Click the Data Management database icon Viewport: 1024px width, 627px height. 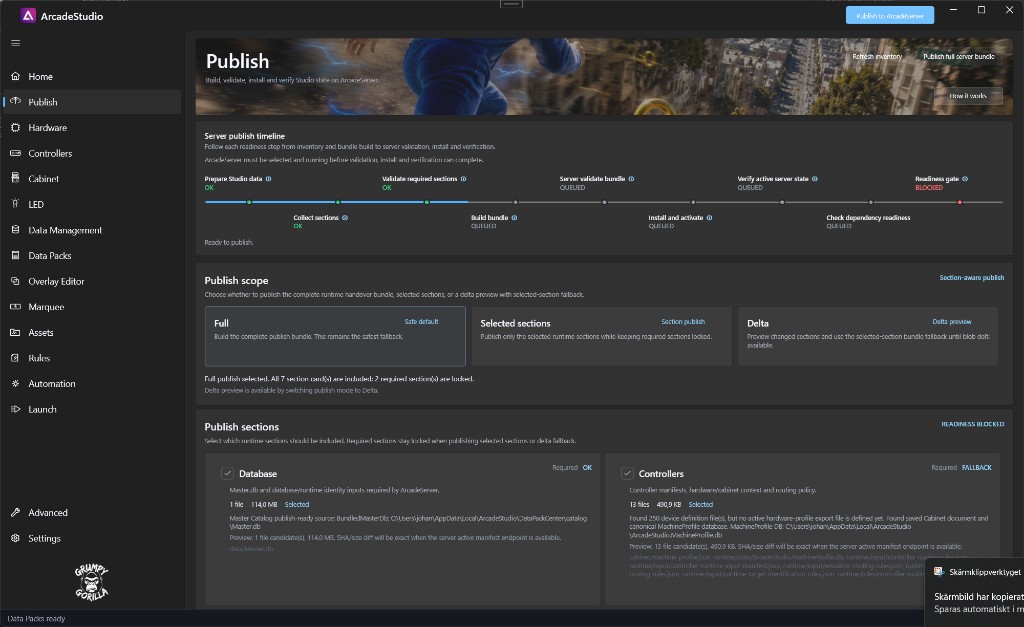(16, 230)
